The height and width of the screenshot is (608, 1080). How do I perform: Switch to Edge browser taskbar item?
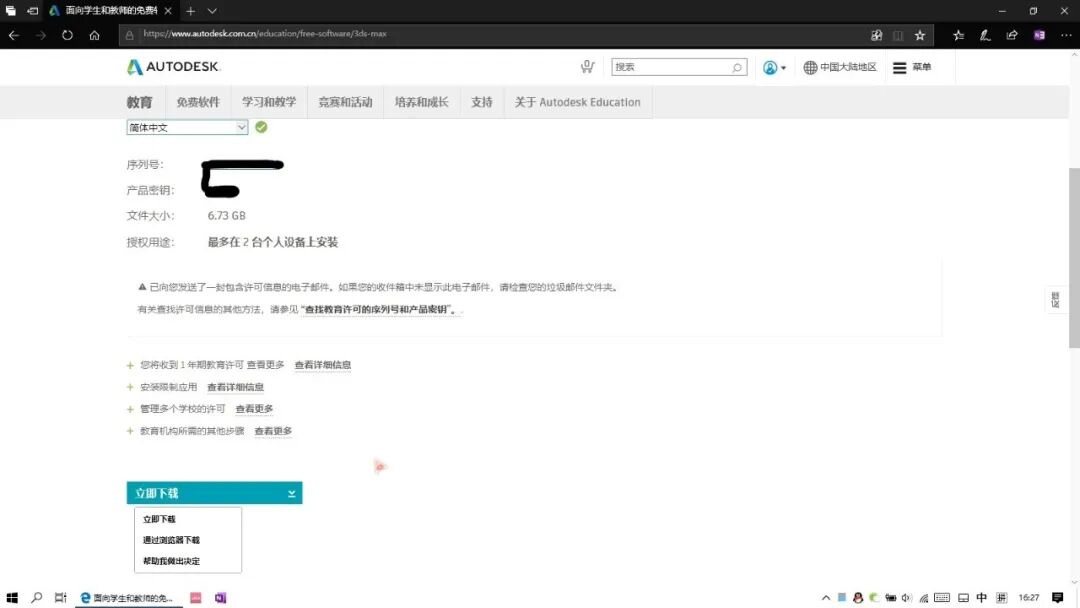pyautogui.click(x=129, y=598)
